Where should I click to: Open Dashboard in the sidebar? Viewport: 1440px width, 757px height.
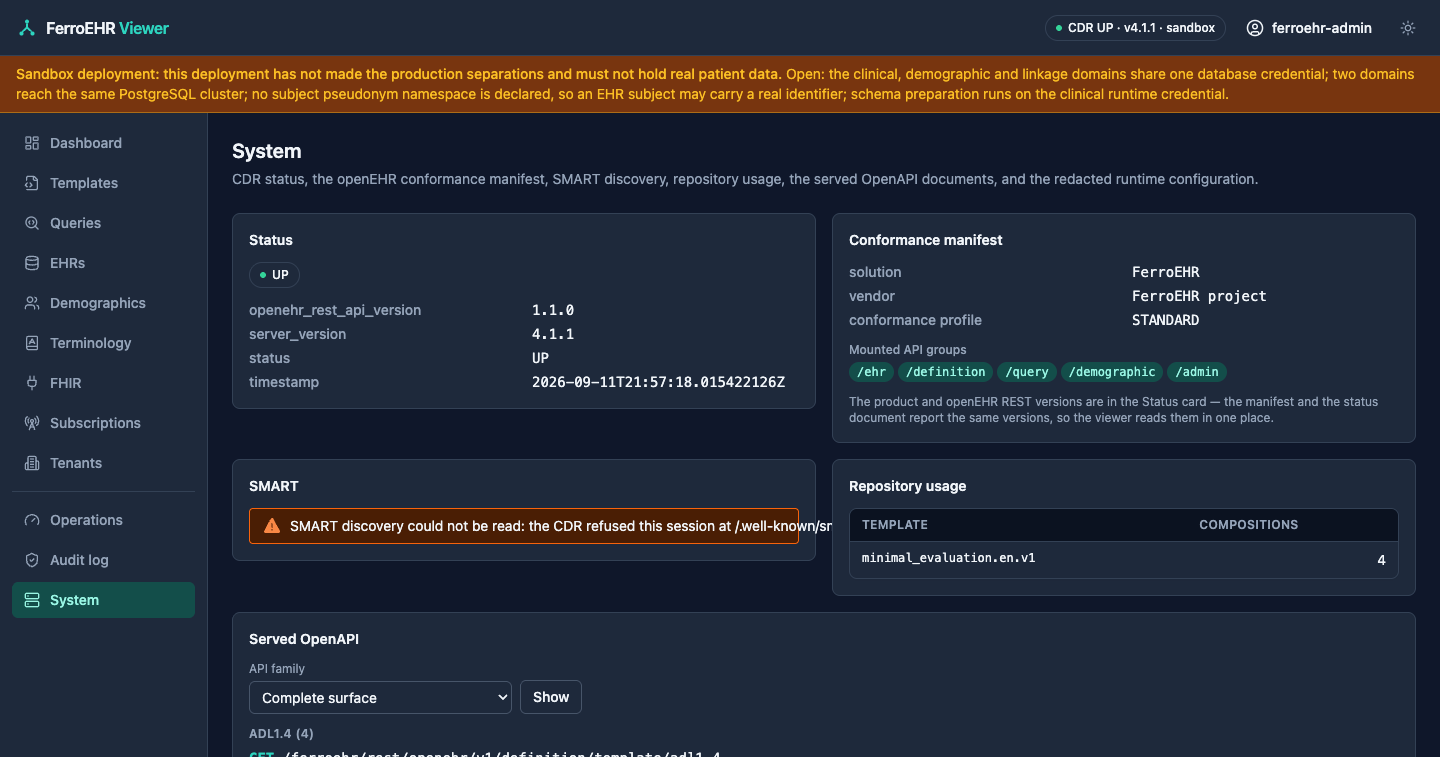point(103,143)
